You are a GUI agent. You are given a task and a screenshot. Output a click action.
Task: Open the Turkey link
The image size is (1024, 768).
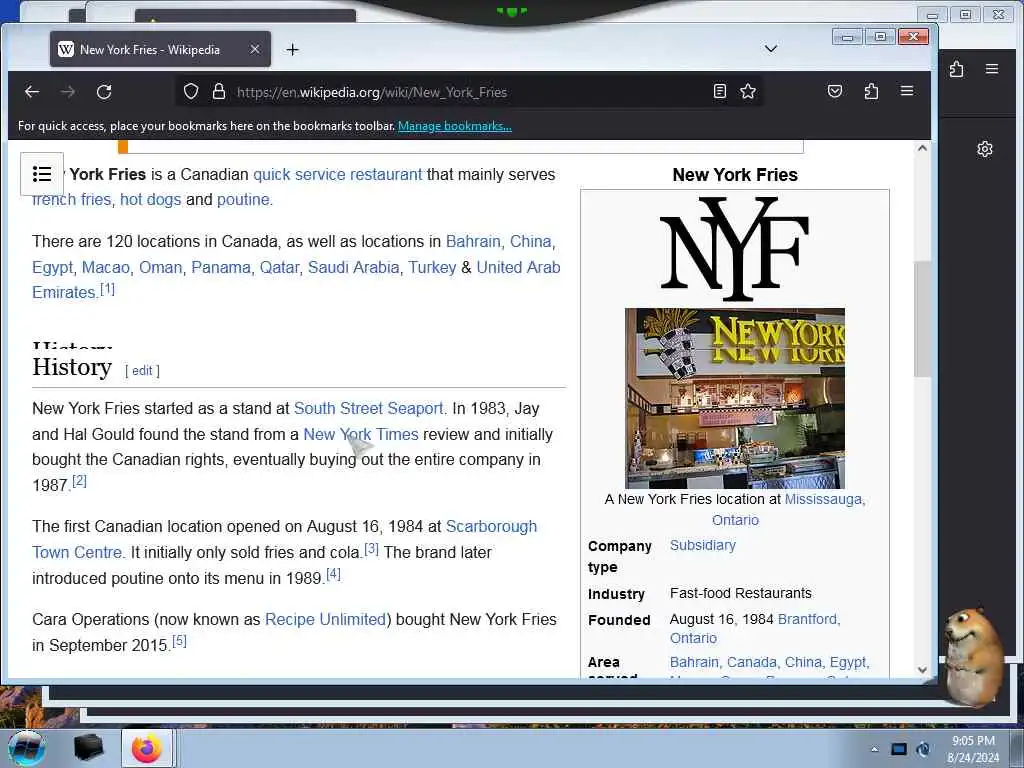tap(432, 268)
